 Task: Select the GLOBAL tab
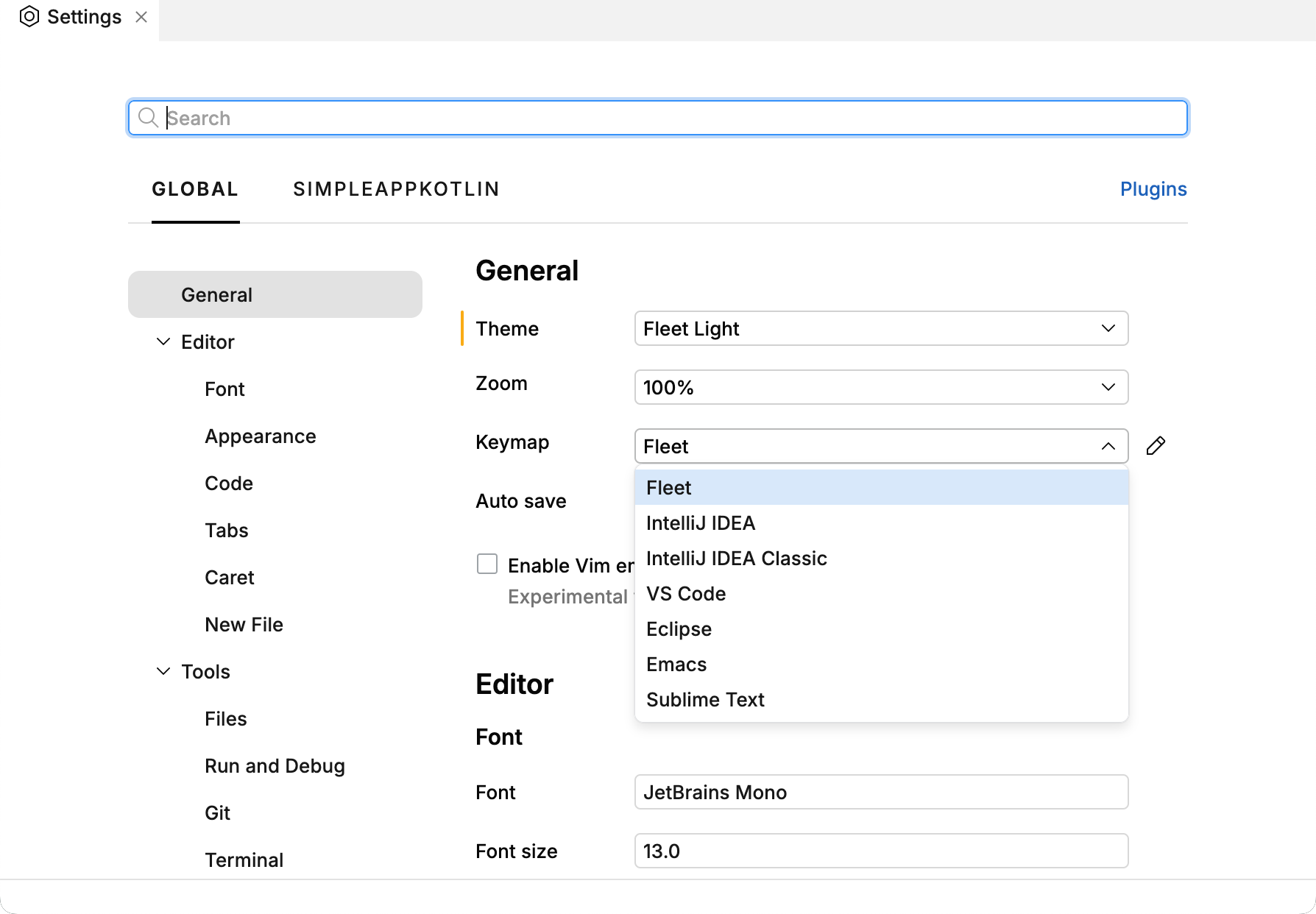click(x=194, y=189)
